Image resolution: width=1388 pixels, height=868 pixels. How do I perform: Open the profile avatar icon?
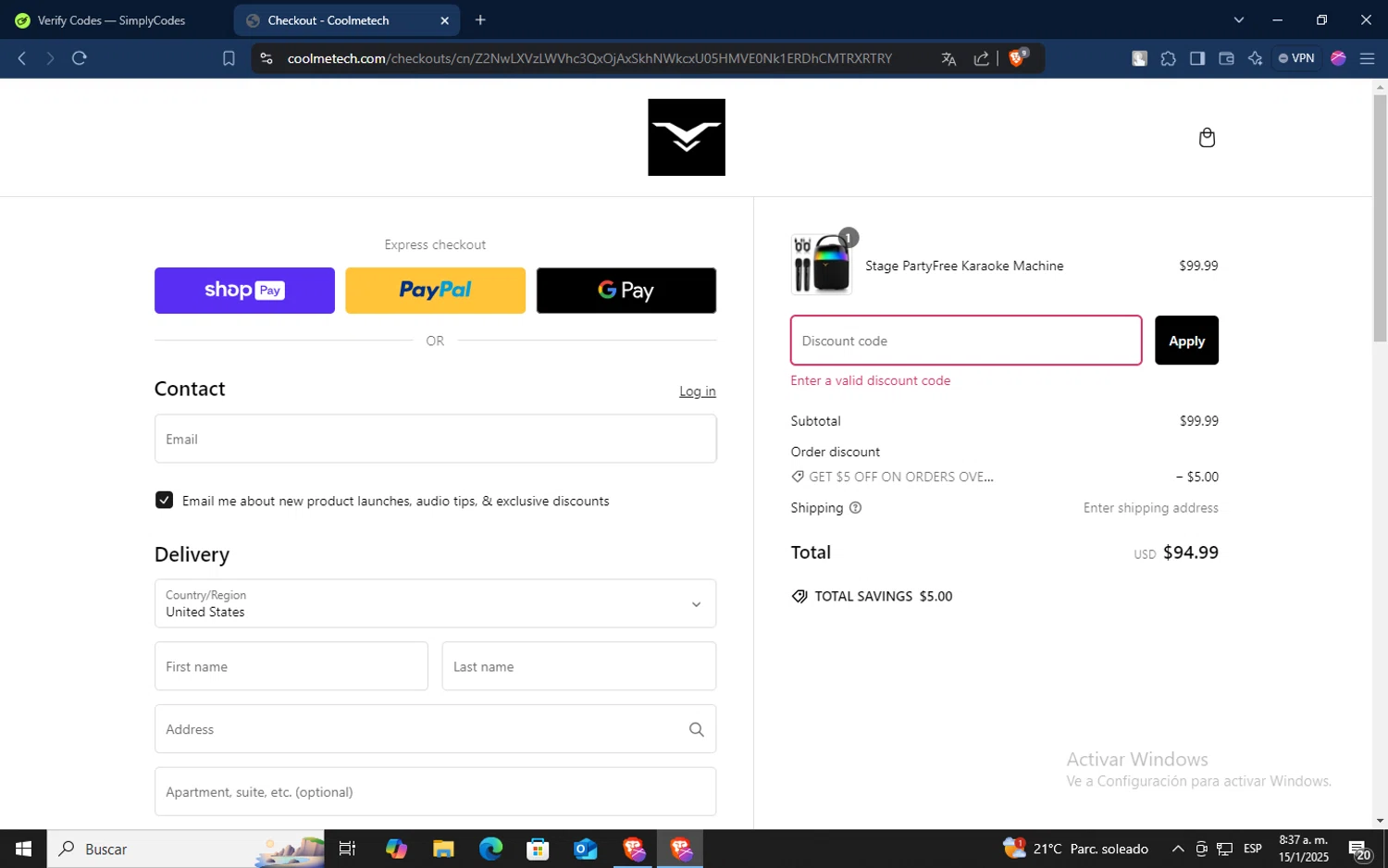coord(1338,58)
